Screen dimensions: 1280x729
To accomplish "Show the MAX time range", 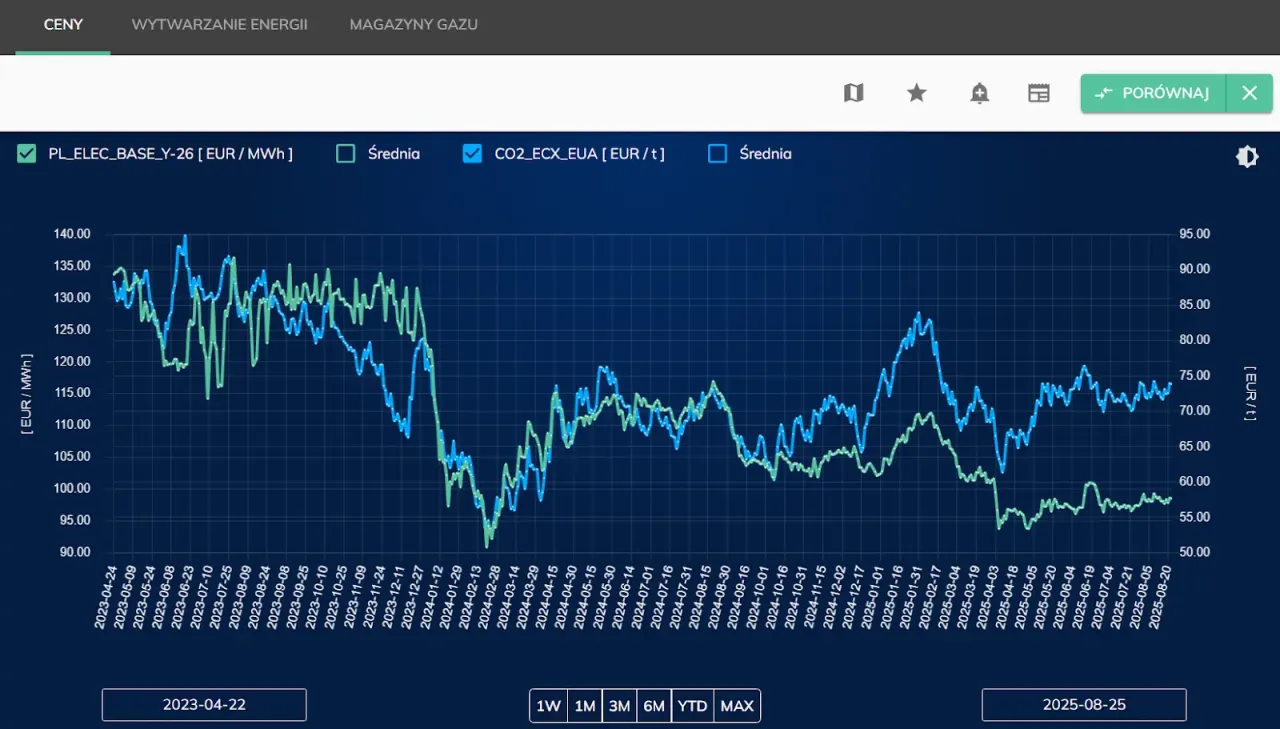I will click(x=737, y=706).
